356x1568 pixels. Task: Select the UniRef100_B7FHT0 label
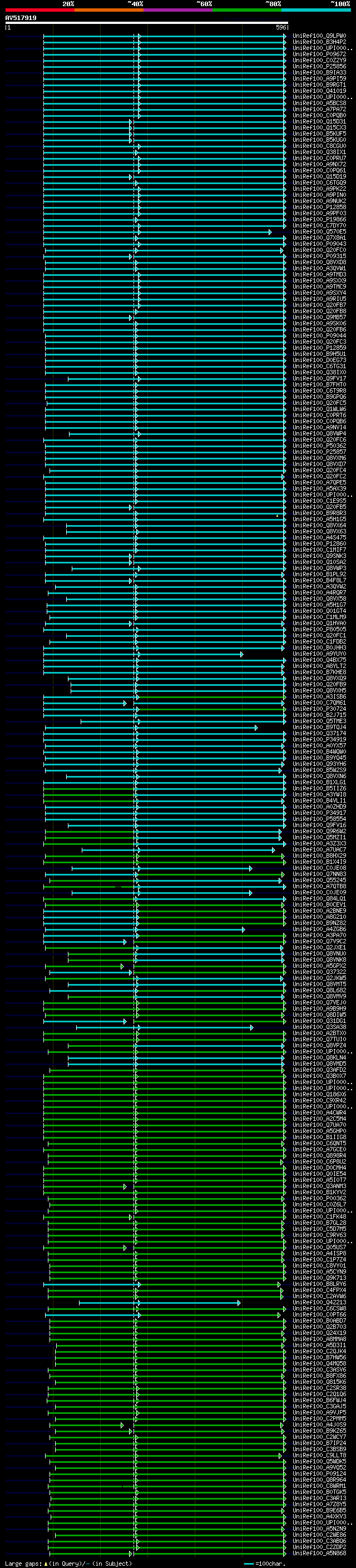[x=319, y=385]
